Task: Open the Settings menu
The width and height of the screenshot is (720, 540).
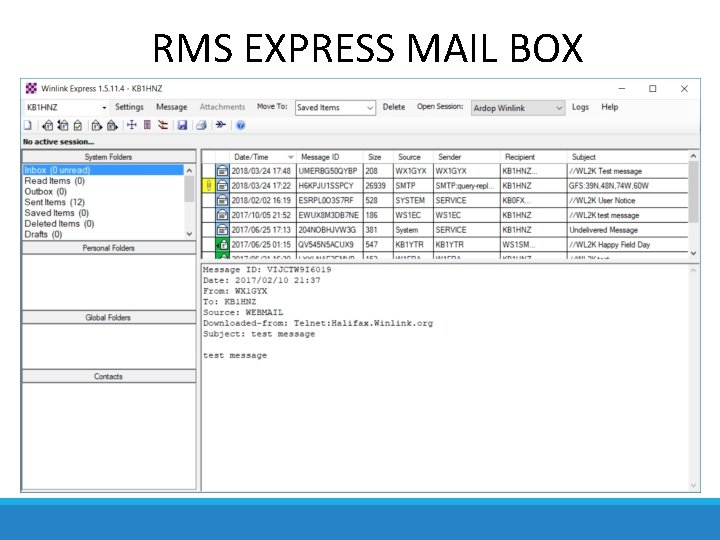Action: click(x=129, y=107)
